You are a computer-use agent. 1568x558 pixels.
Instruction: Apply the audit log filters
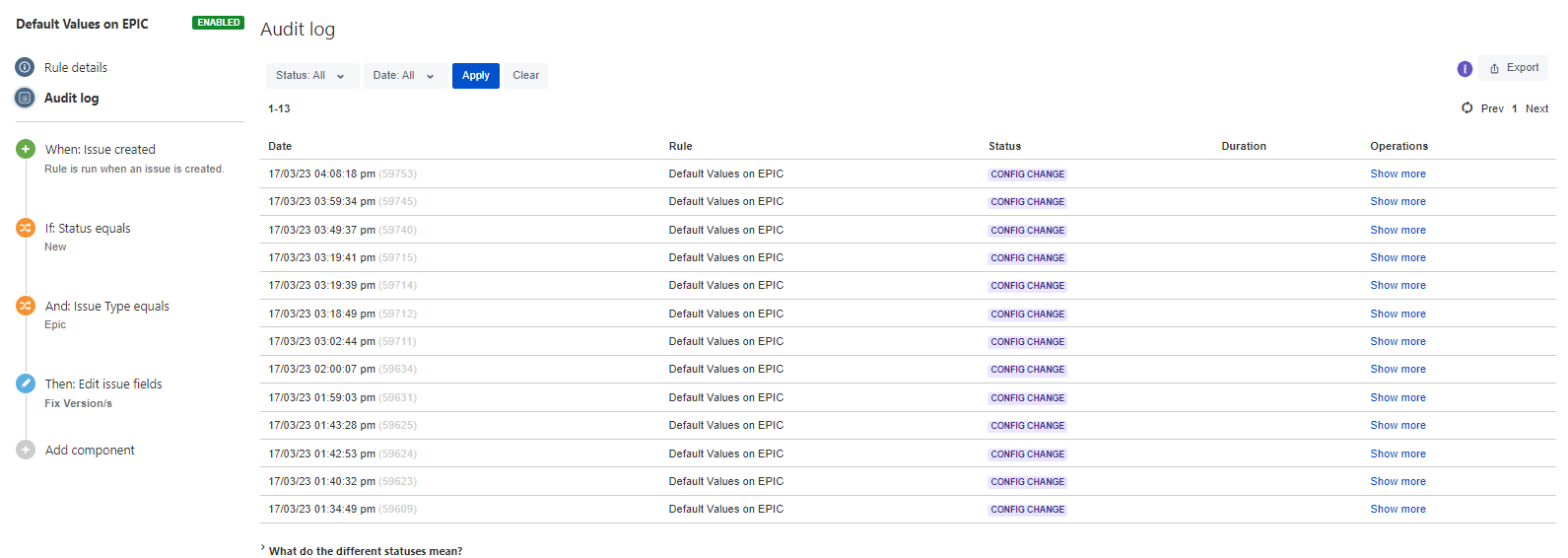click(476, 76)
